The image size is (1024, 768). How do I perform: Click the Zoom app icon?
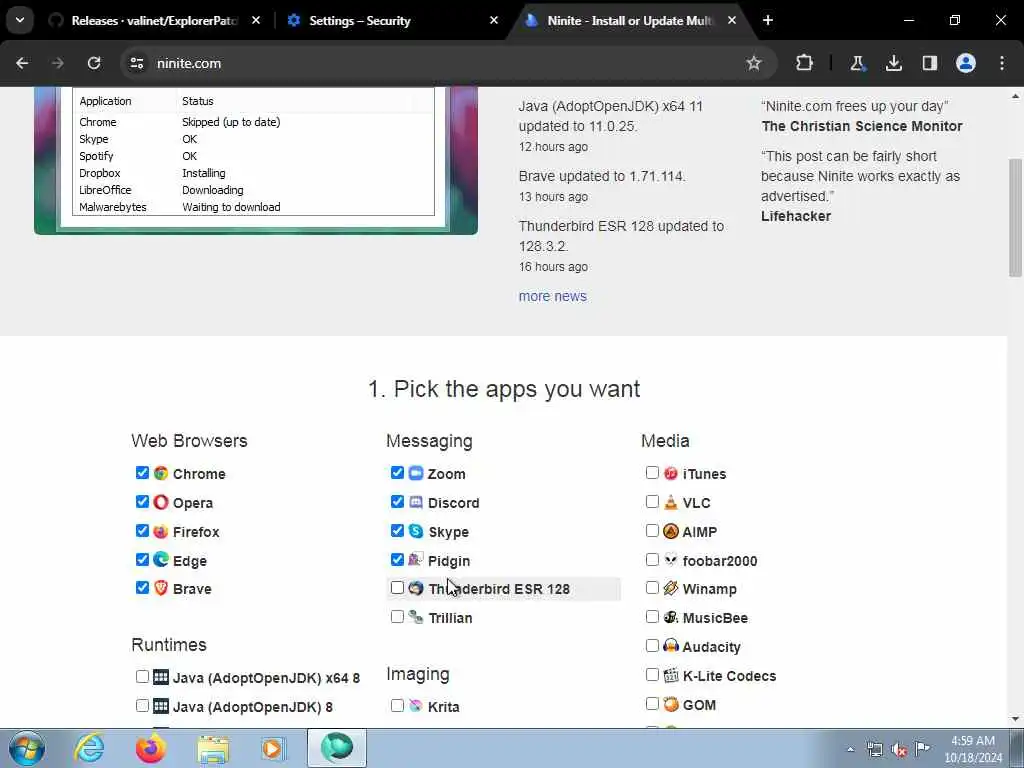[x=416, y=473]
